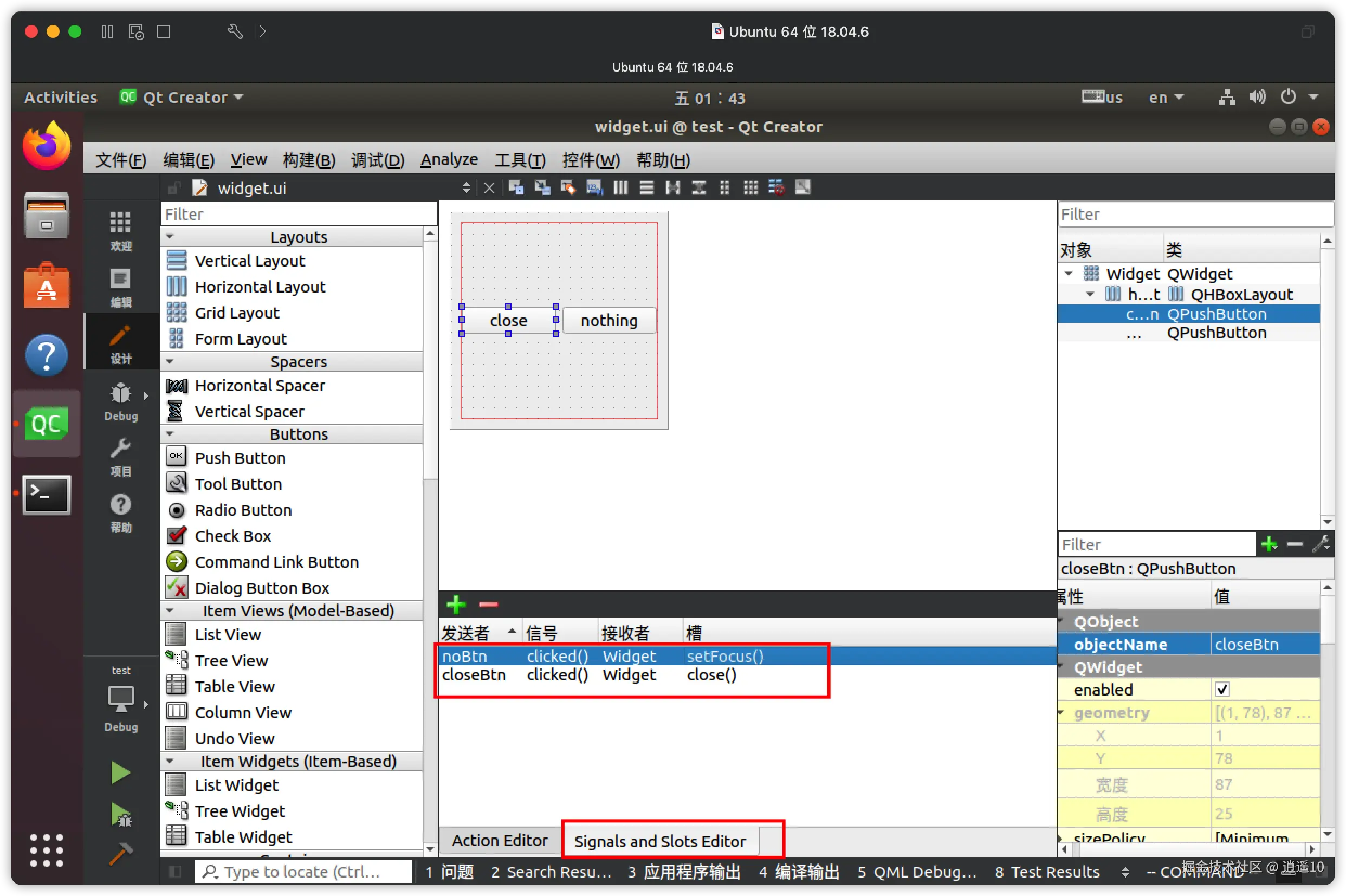Screen dimensions: 1346x896
Task: Switch to Debug mode in sidebar
Action: (121, 402)
